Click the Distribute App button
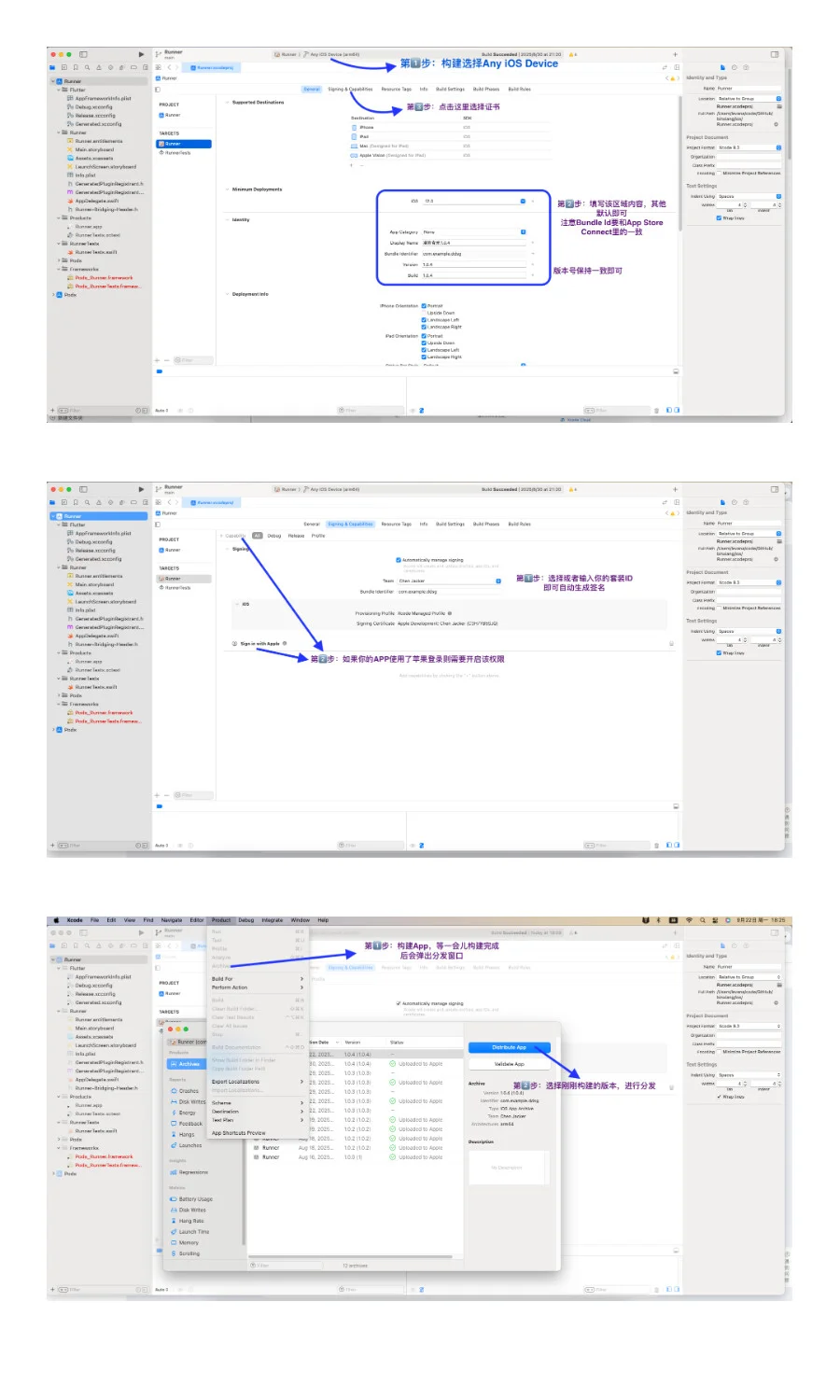Image resolution: width=840 pixels, height=1400 pixels. pos(510,1047)
